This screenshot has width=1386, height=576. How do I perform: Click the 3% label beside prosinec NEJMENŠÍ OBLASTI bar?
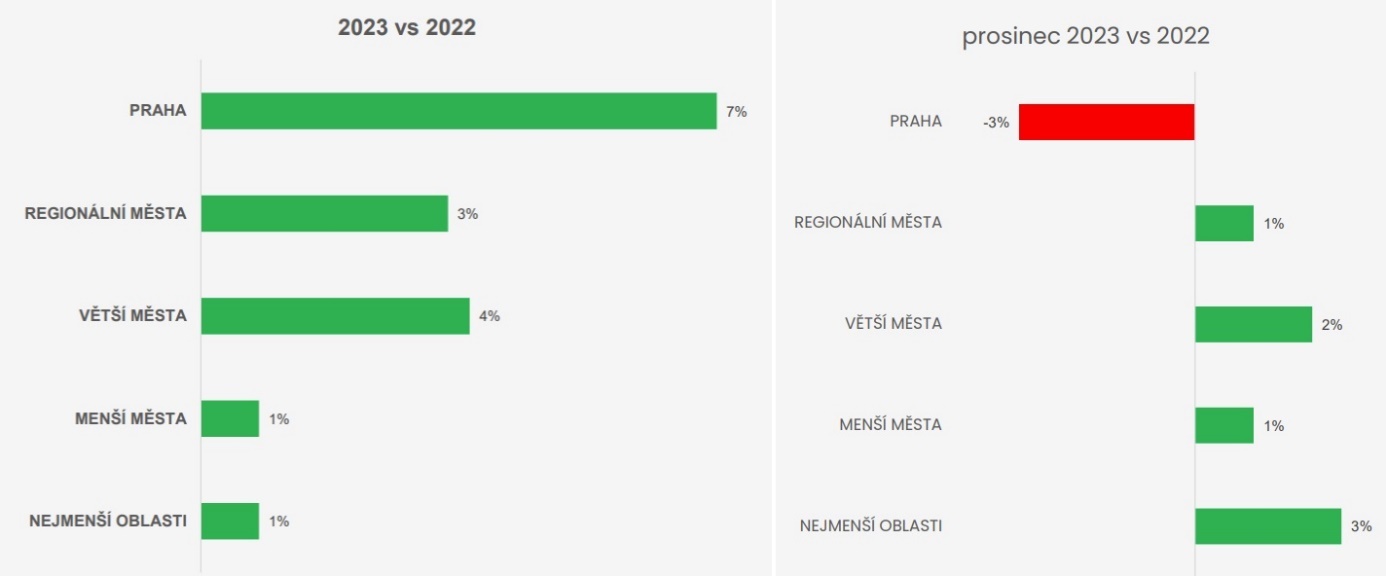point(1361,527)
